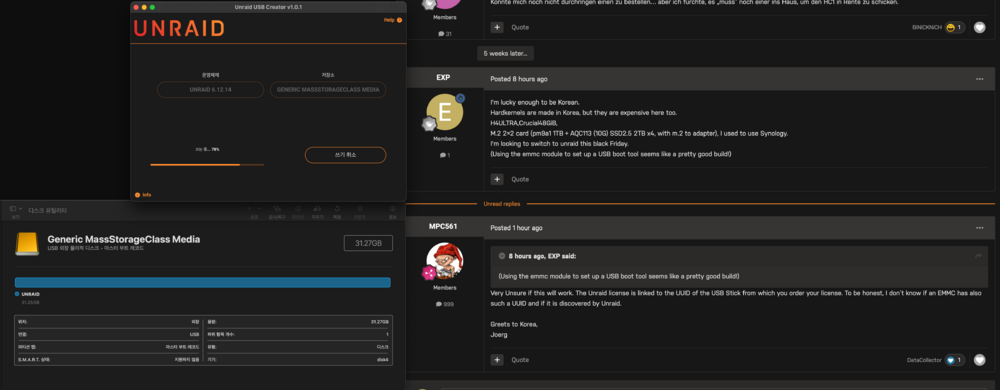Quote EXP's post
1000x390 pixels.
click(x=520, y=180)
